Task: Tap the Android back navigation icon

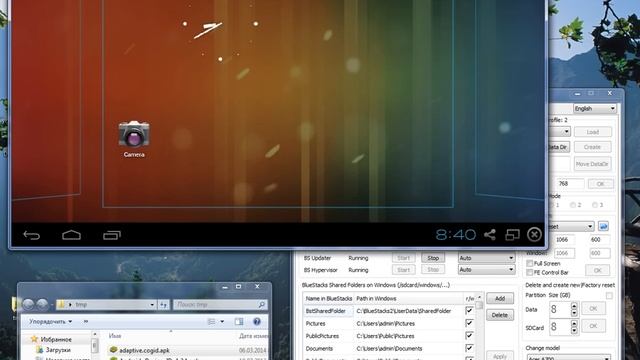Action: (x=31, y=235)
